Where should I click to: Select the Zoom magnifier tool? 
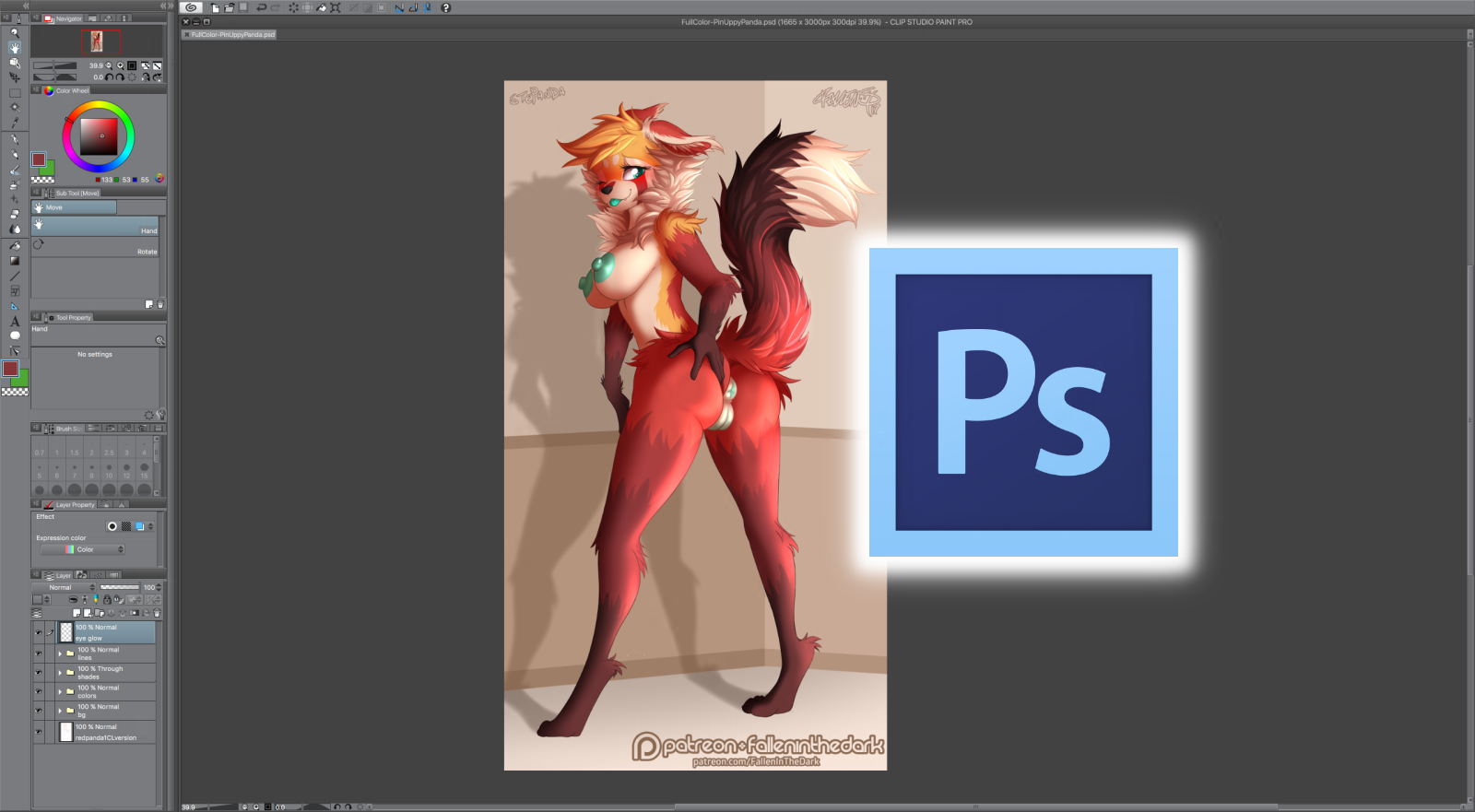coord(15,32)
